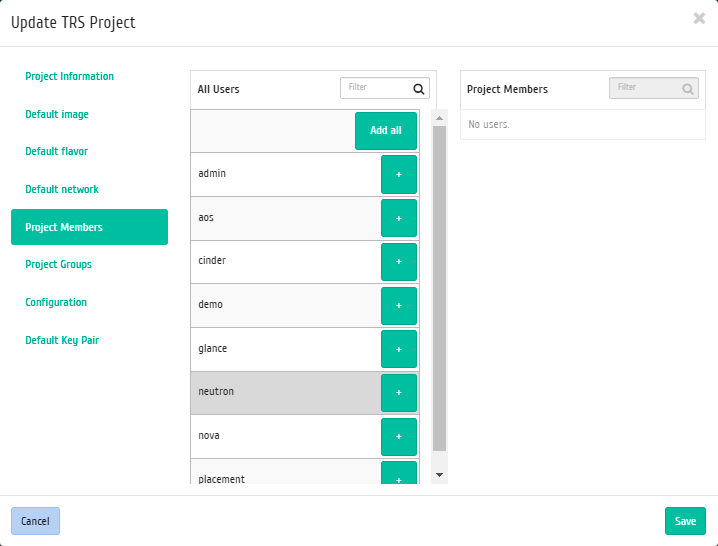Add the admin user with plus button

tap(399, 175)
